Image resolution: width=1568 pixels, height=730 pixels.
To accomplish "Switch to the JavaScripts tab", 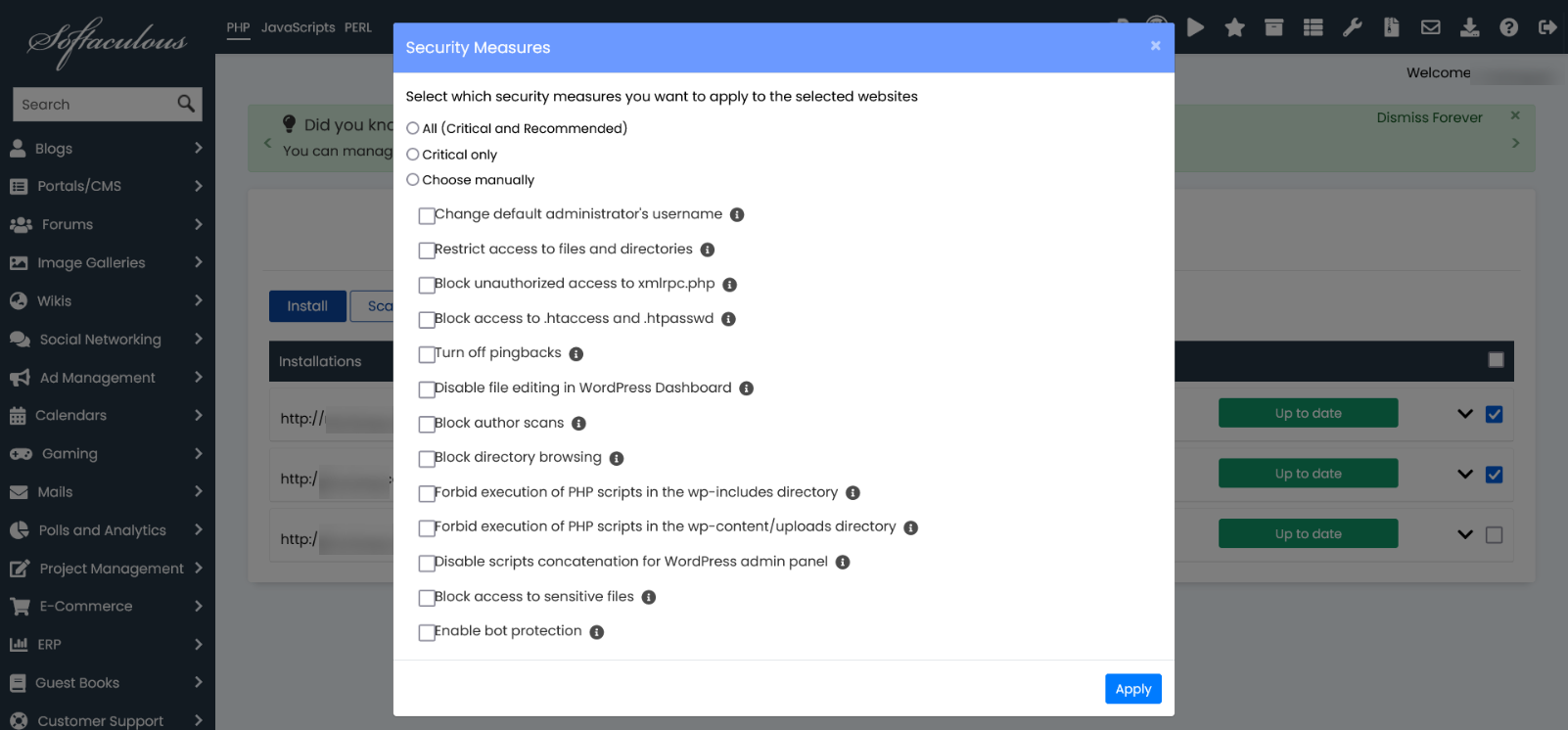I will pos(298,27).
